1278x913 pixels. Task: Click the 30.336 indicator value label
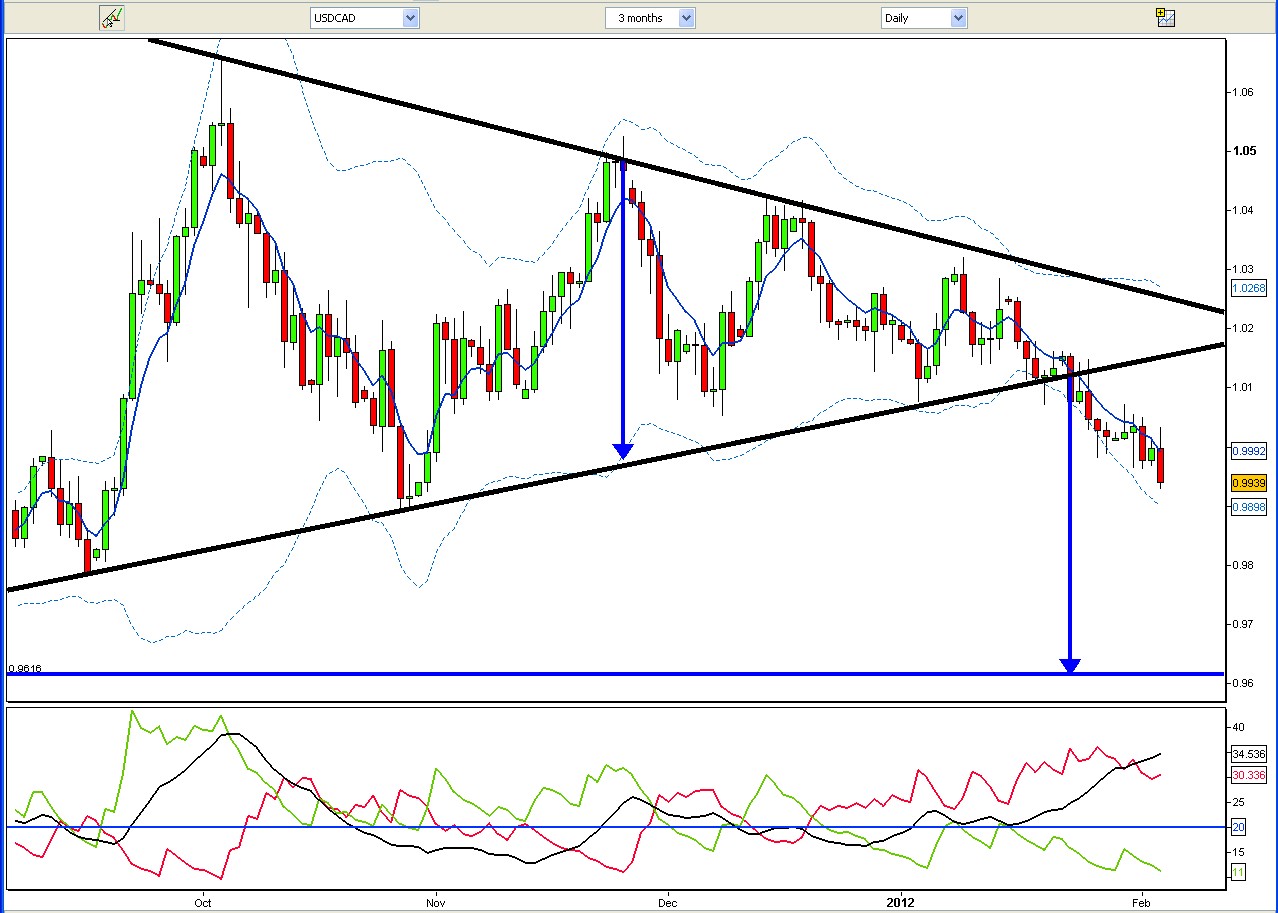1250,775
